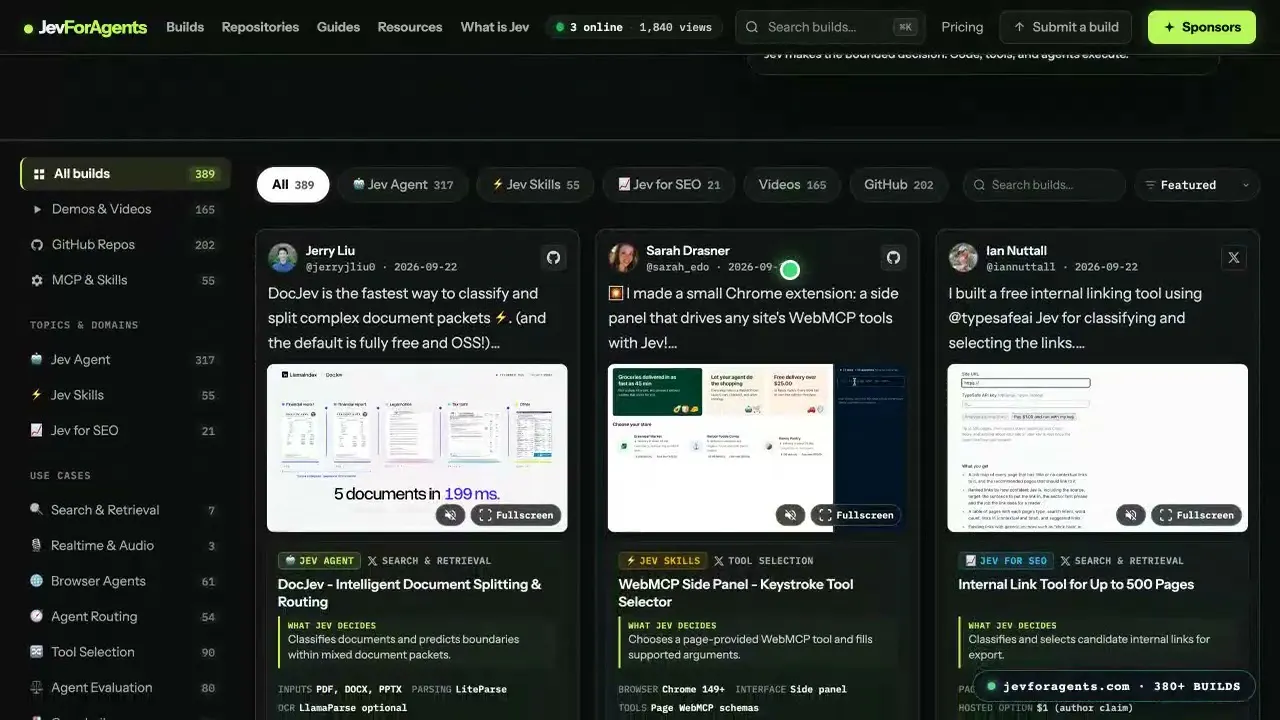
Task: Open the Repositories nav menu
Action: tap(260, 27)
